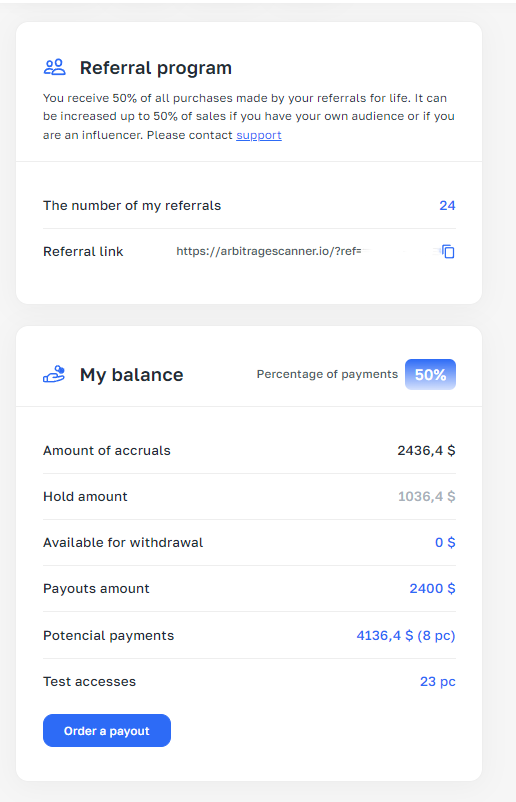Open the support link
The image size is (516, 802).
click(x=259, y=135)
